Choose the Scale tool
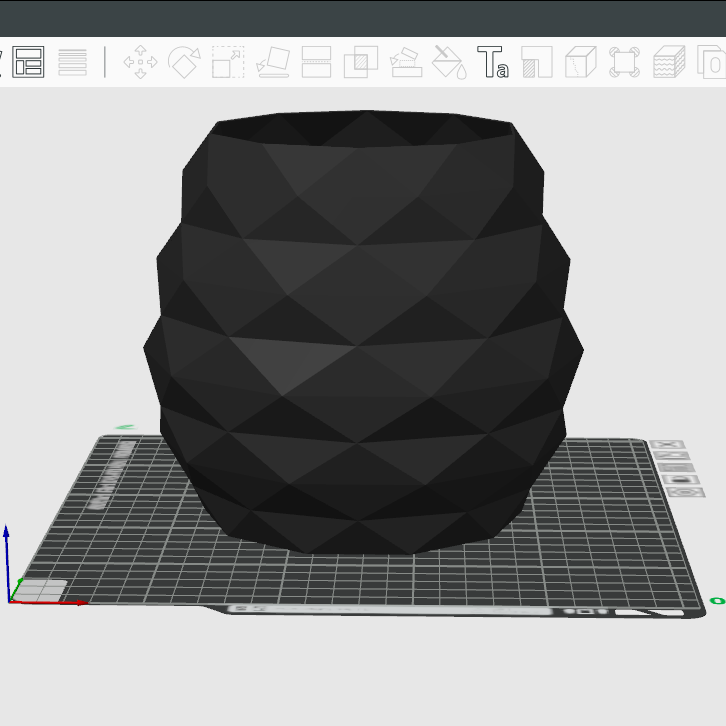 228,62
